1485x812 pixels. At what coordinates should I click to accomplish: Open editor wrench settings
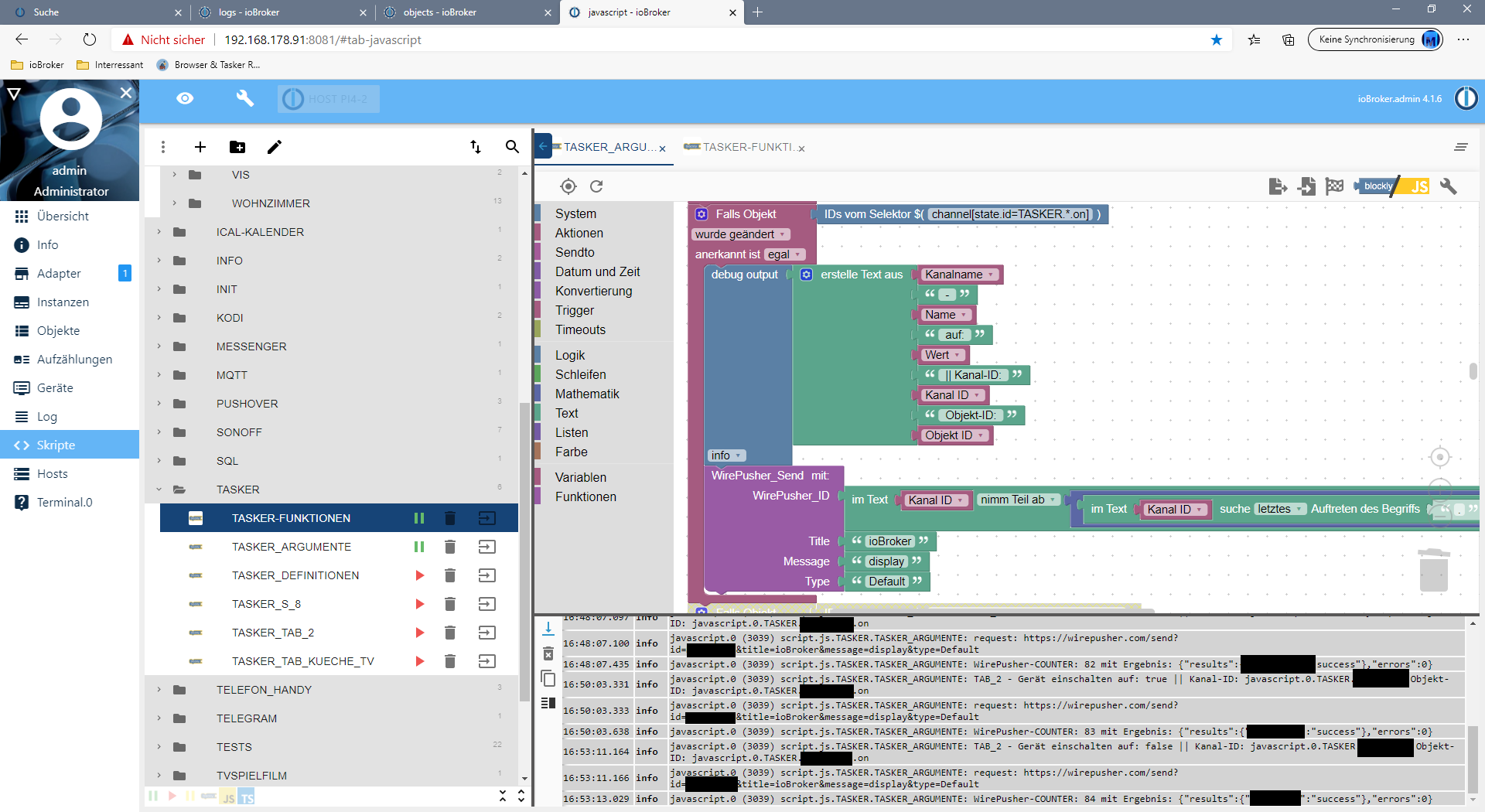[1449, 186]
